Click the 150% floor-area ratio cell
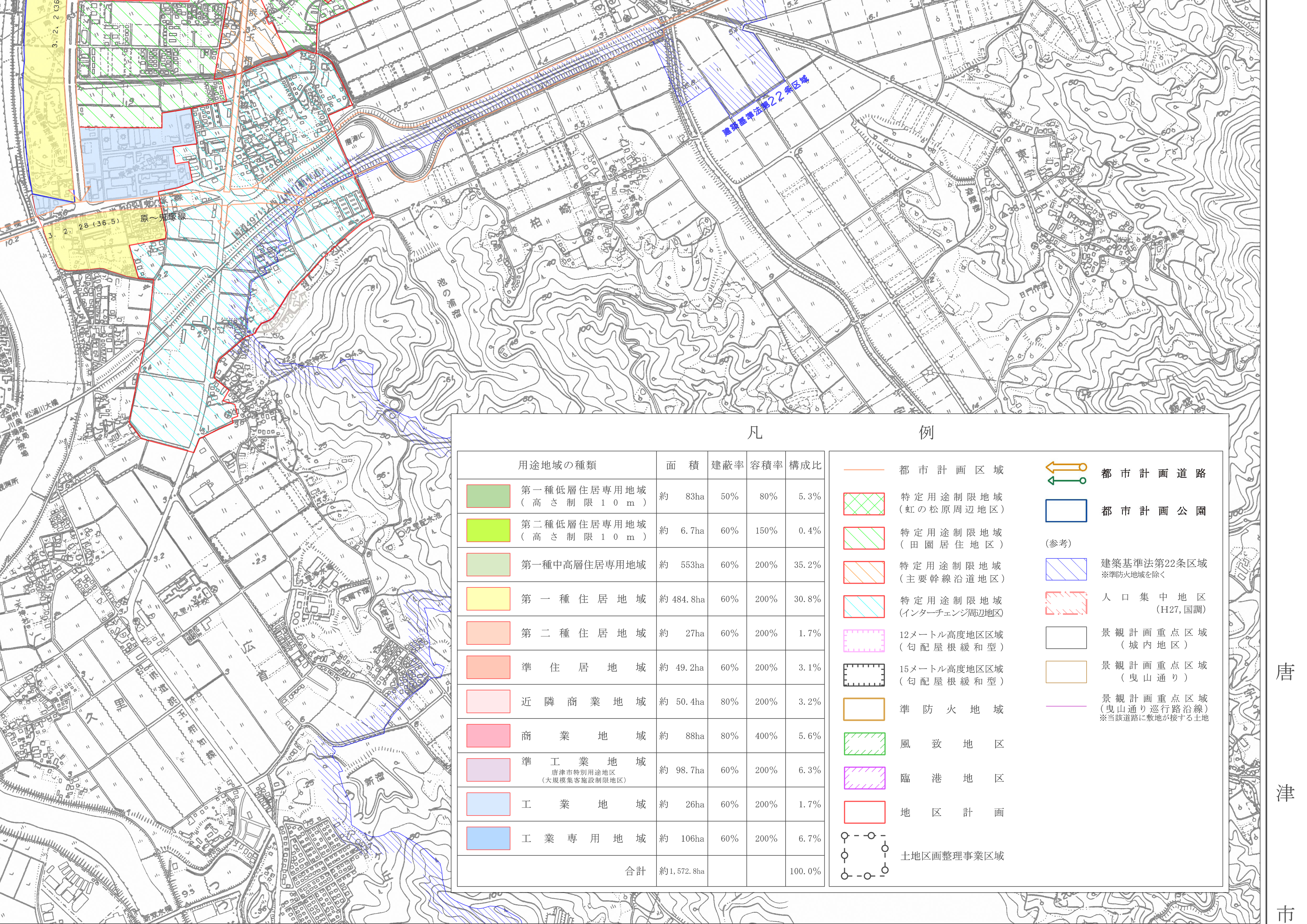 766,530
